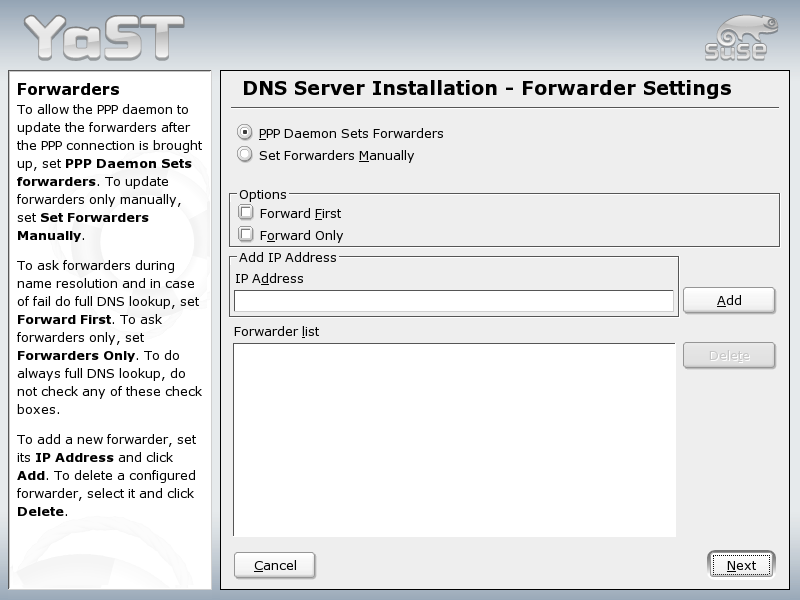This screenshot has height=600, width=800.
Task: Cancel the DNS server installation
Action: 274,565
